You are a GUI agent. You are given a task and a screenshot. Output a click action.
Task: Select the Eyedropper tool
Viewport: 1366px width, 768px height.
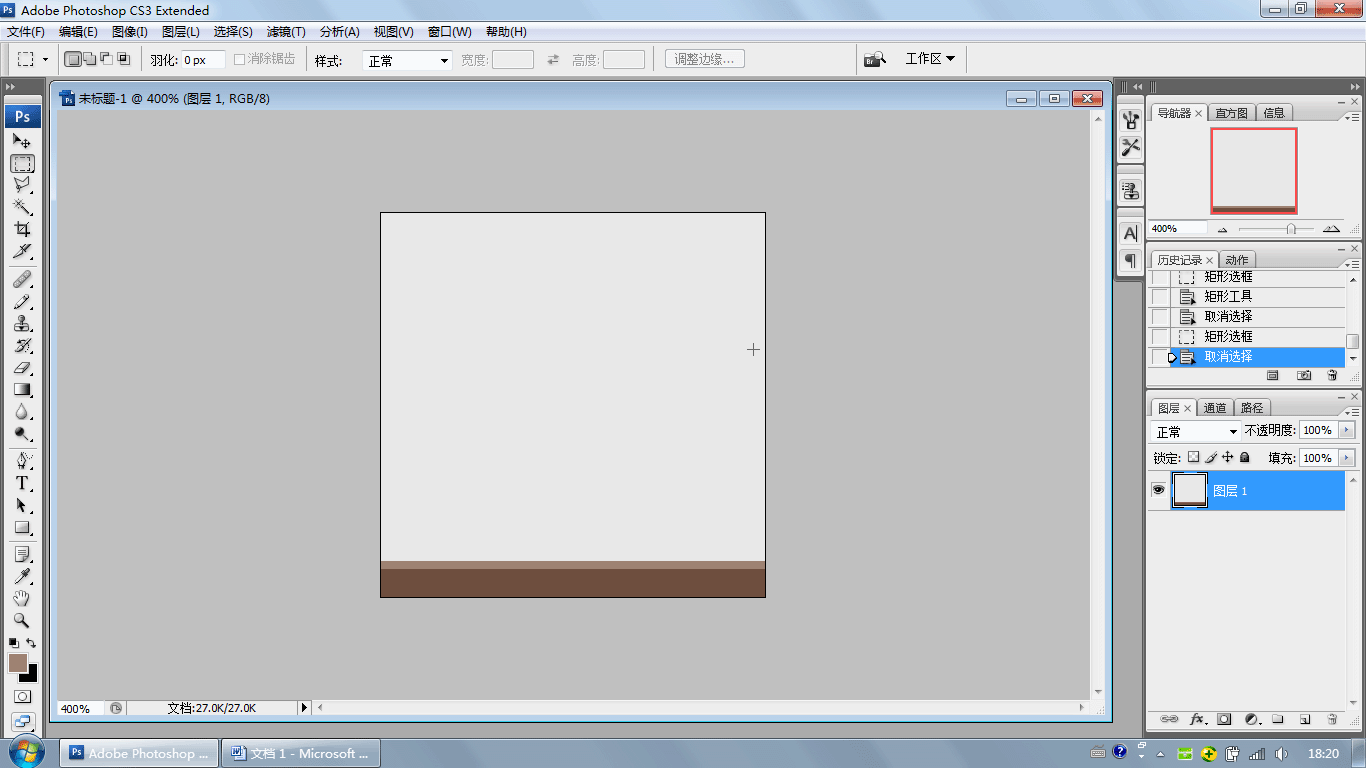22,577
